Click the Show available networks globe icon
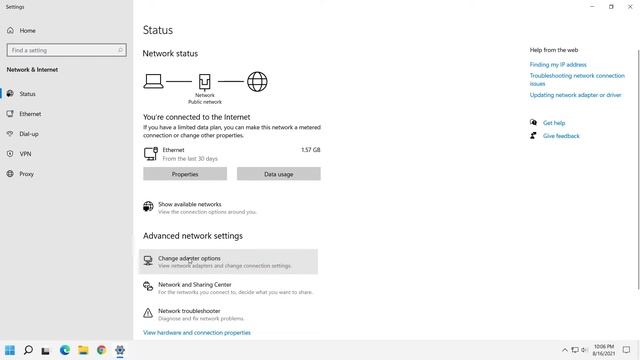Screen dimensions: 640x360 (148, 207)
